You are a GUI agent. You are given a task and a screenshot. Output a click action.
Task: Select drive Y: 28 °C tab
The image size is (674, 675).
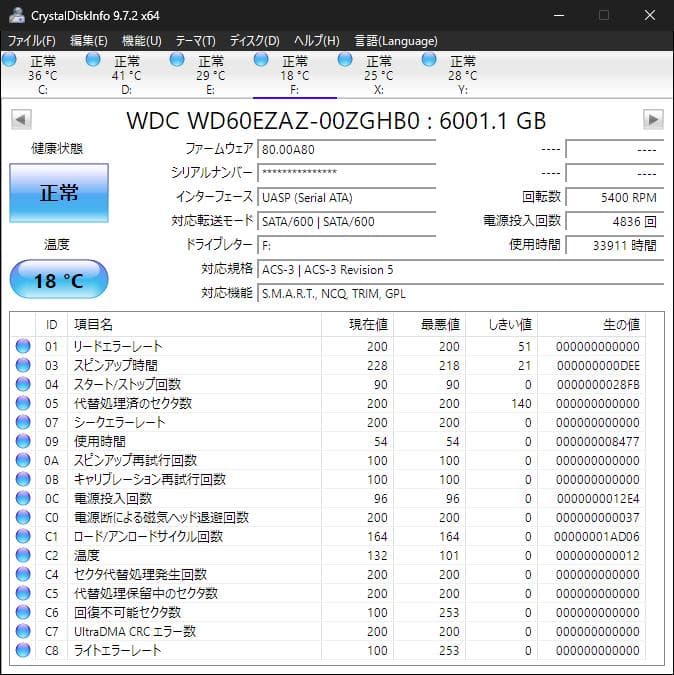[x=462, y=75]
